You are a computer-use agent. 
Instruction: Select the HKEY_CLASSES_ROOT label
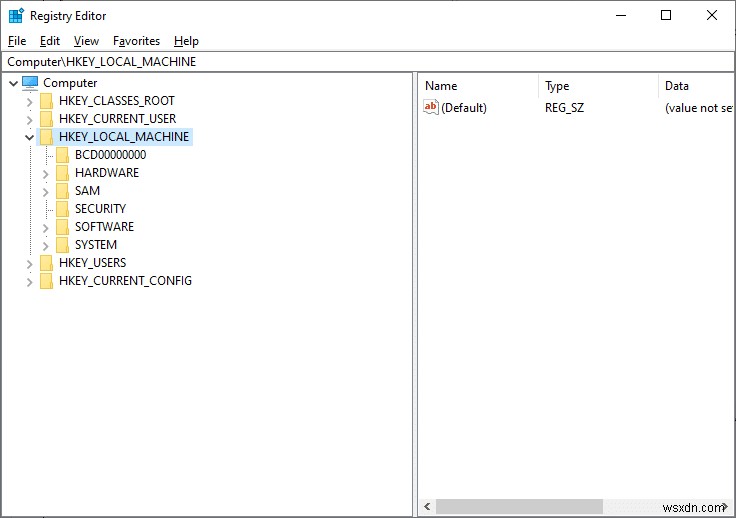coord(117,101)
